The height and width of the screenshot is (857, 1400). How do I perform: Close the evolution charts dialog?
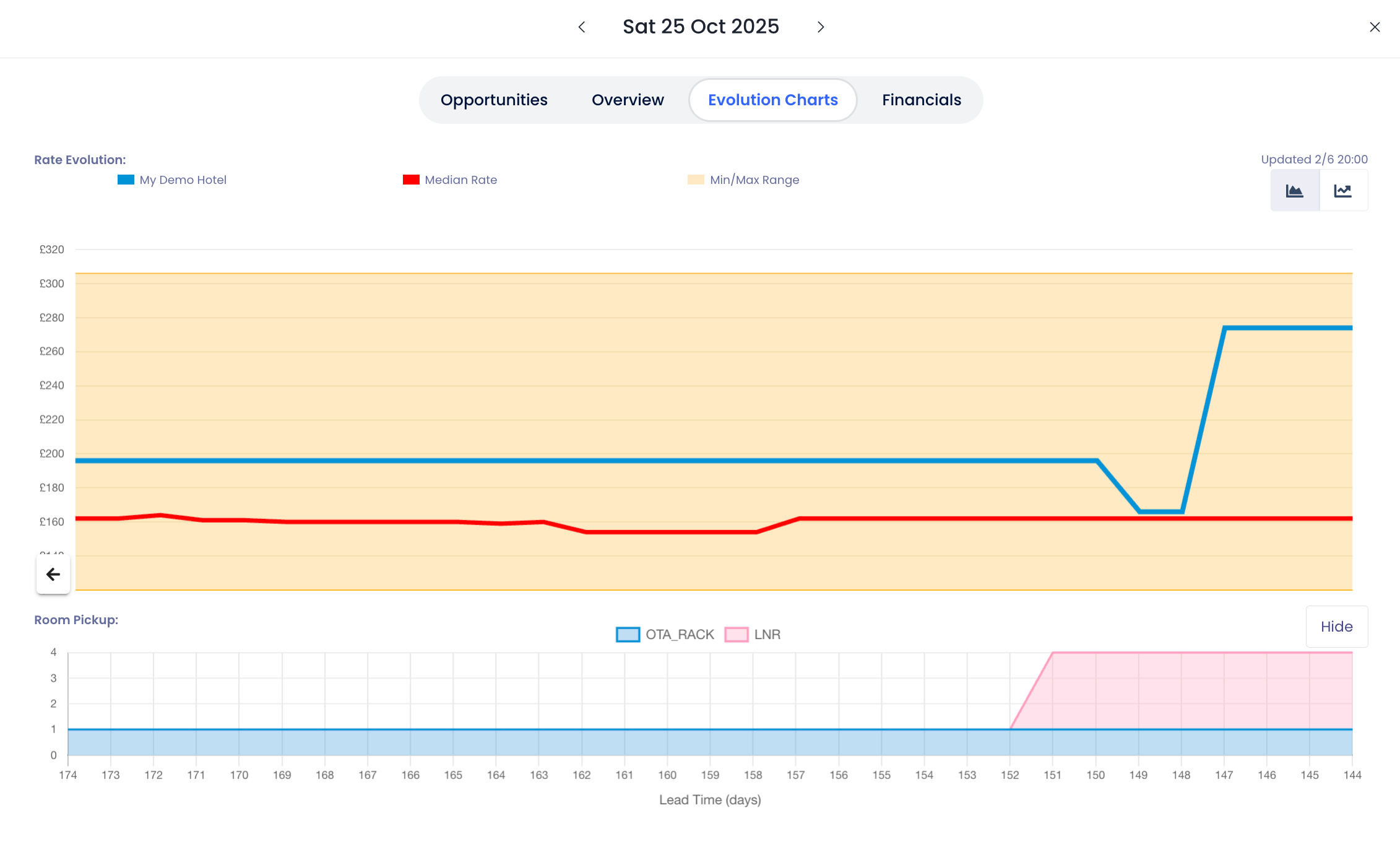click(x=1375, y=27)
